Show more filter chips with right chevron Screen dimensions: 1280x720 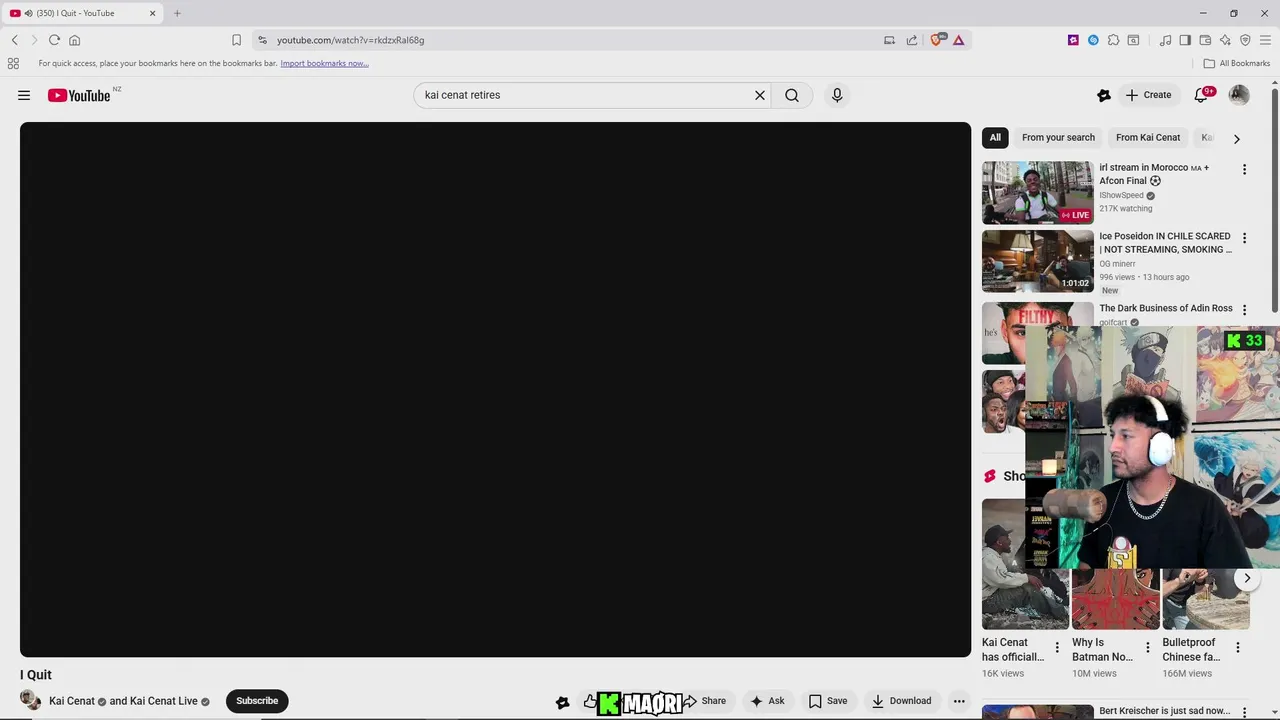[x=1236, y=139]
